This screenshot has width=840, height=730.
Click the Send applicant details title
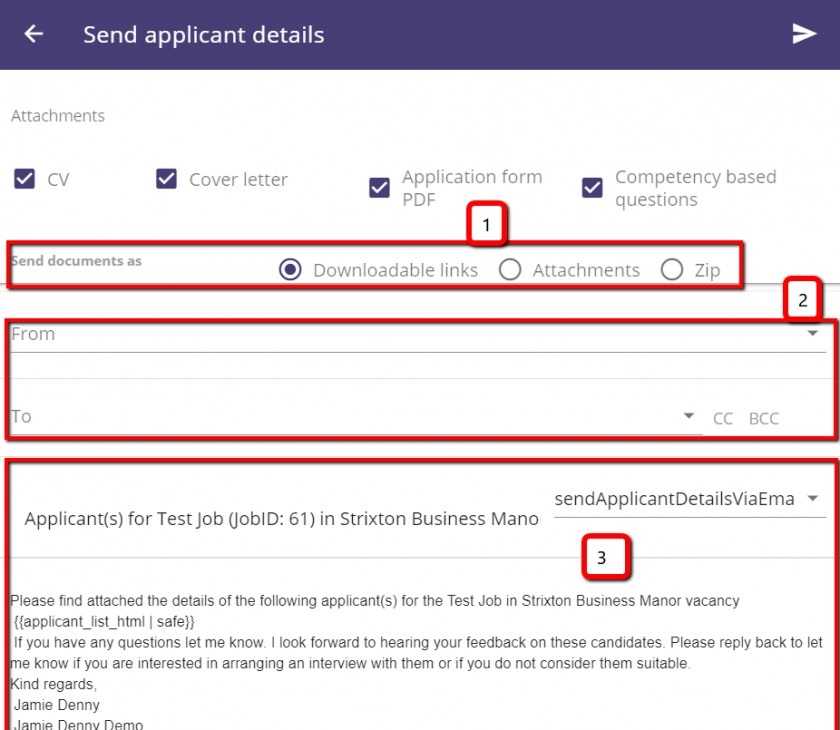pos(204,35)
